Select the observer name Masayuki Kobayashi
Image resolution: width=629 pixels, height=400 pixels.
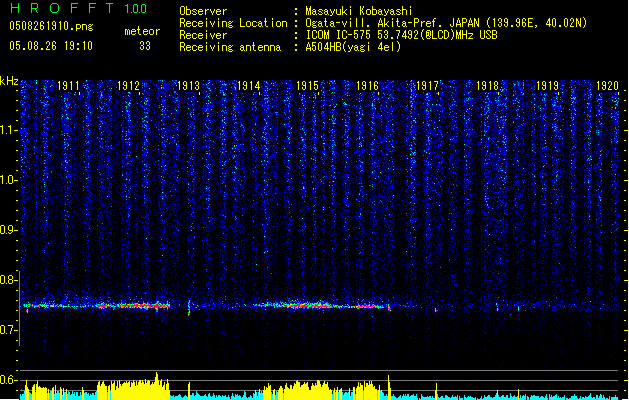(359, 11)
